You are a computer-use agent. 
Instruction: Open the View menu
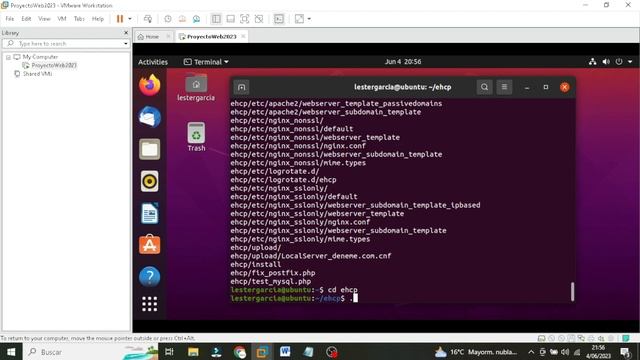pyautogui.click(x=44, y=19)
